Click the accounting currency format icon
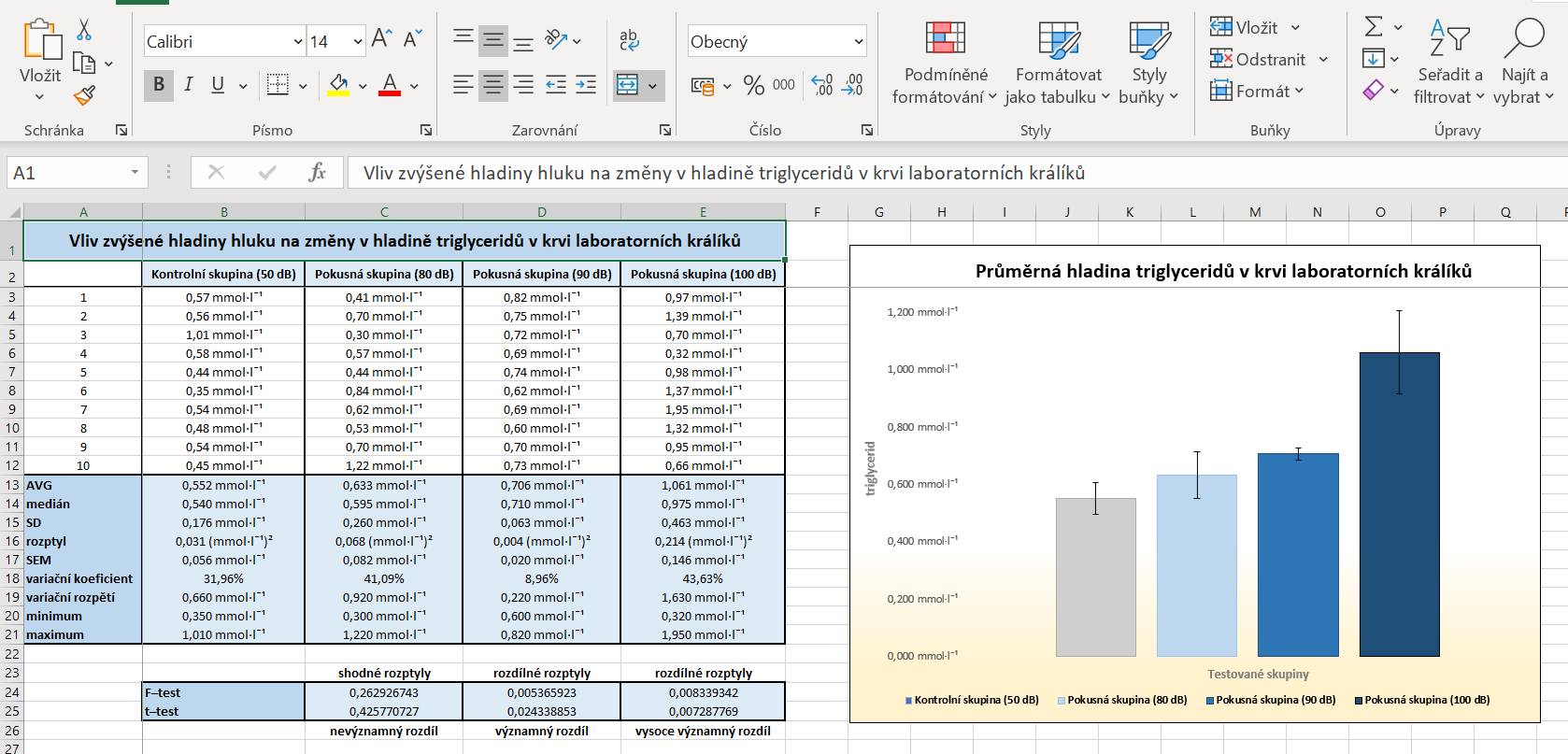 (702, 86)
